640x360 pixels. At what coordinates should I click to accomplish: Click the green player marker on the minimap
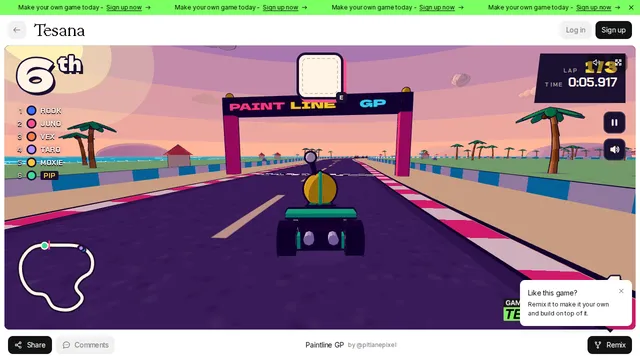tap(44, 246)
